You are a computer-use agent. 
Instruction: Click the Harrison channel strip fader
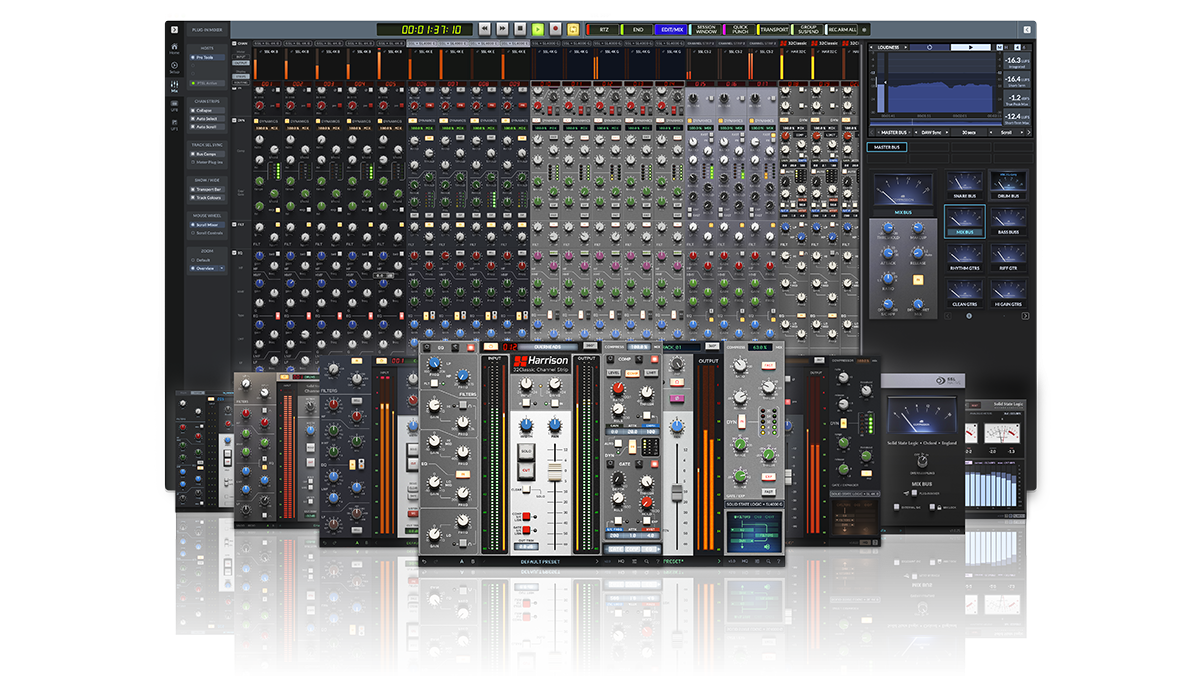(x=555, y=472)
